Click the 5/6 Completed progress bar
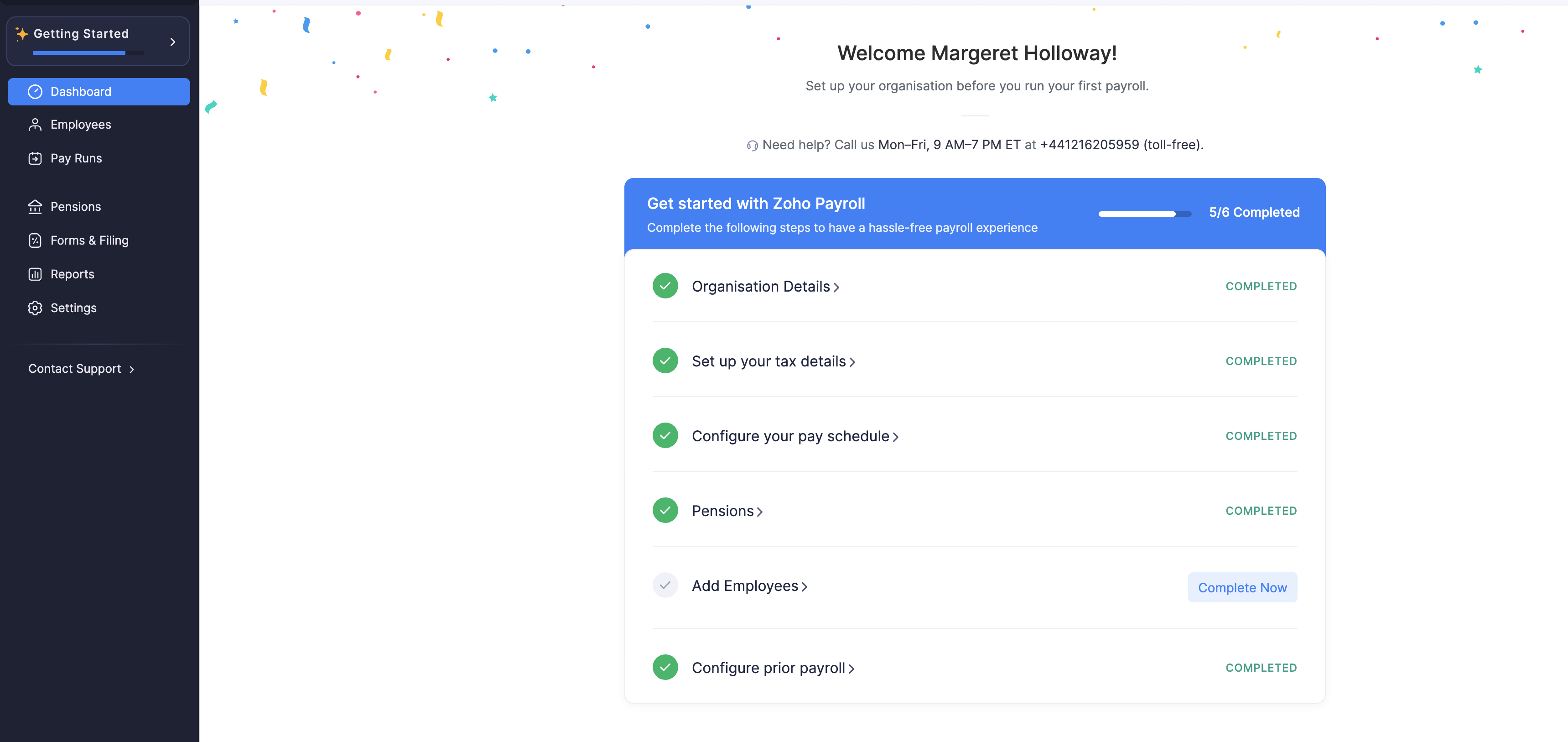 click(1144, 214)
